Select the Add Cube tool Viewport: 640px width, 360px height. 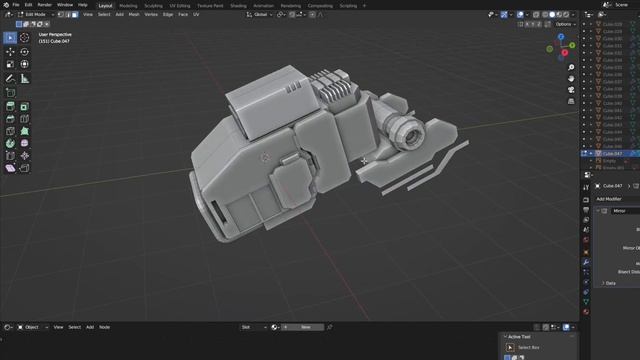[10, 93]
